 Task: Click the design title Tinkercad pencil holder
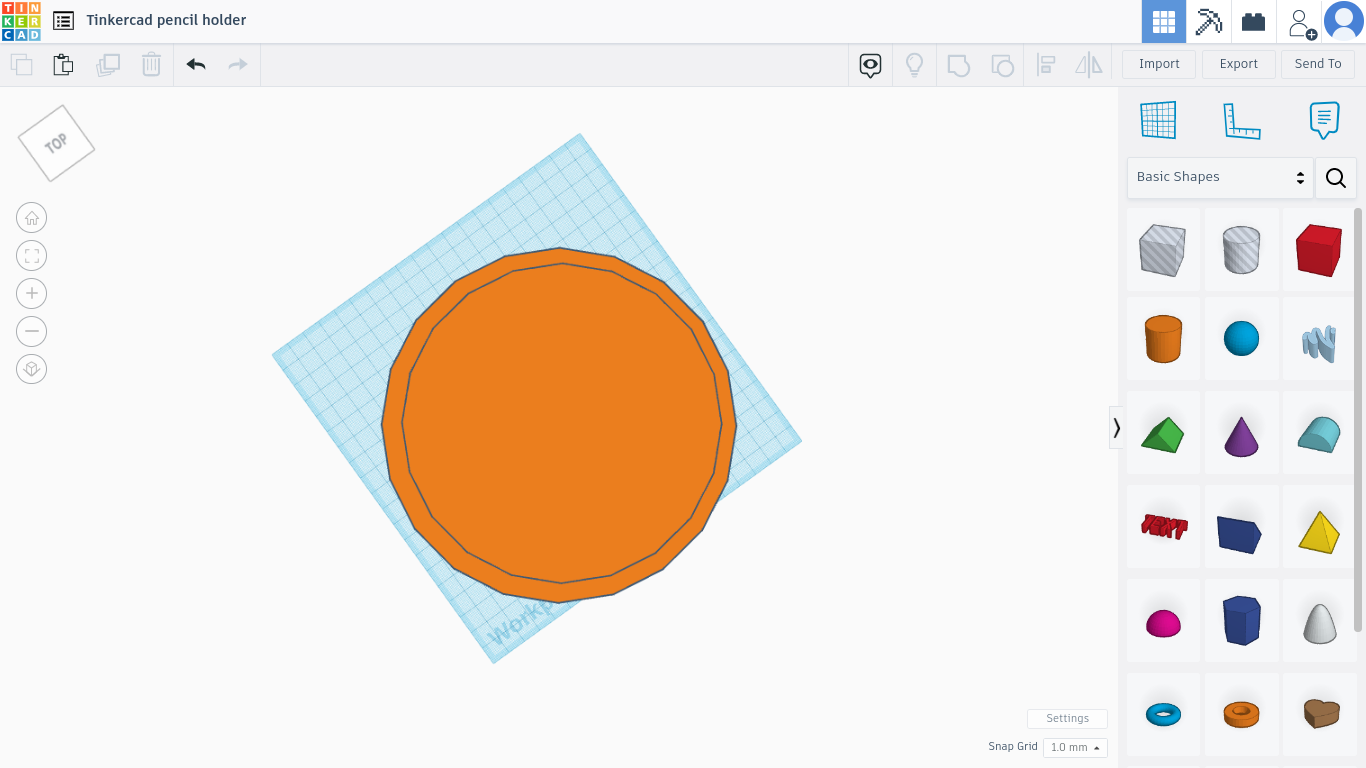(x=166, y=20)
